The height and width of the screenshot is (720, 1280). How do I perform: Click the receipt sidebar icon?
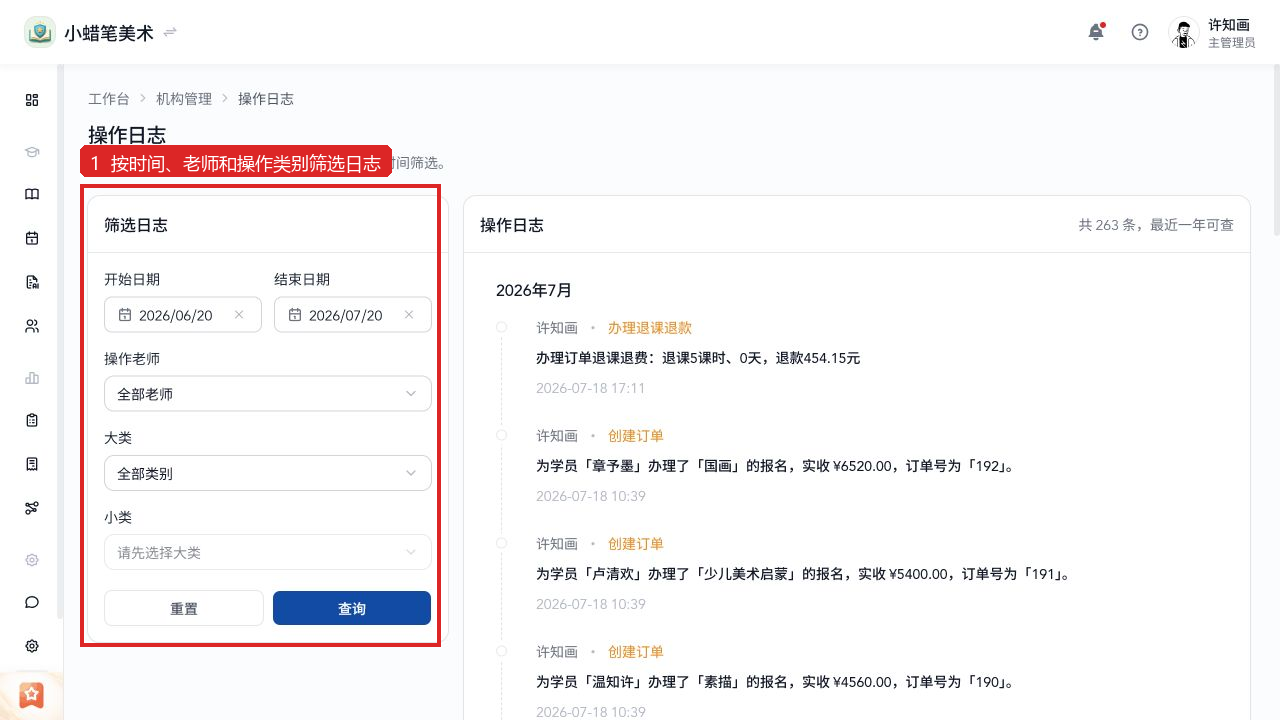coord(32,464)
